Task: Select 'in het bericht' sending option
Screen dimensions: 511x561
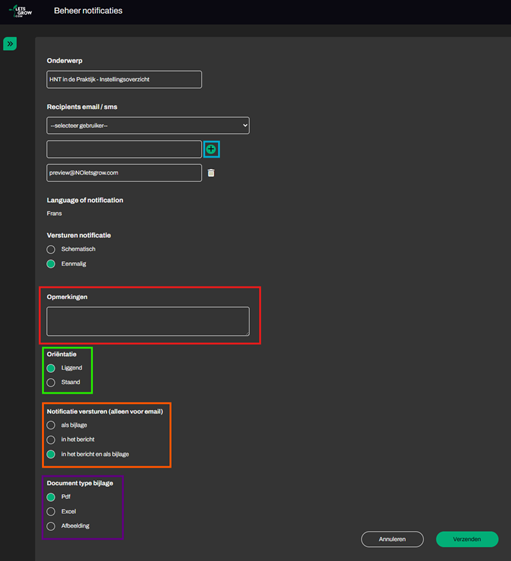Action: point(51,439)
